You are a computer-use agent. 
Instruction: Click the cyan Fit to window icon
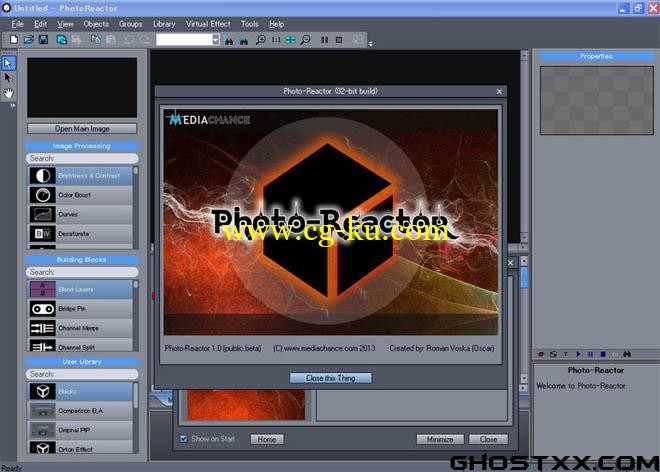point(290,40)
